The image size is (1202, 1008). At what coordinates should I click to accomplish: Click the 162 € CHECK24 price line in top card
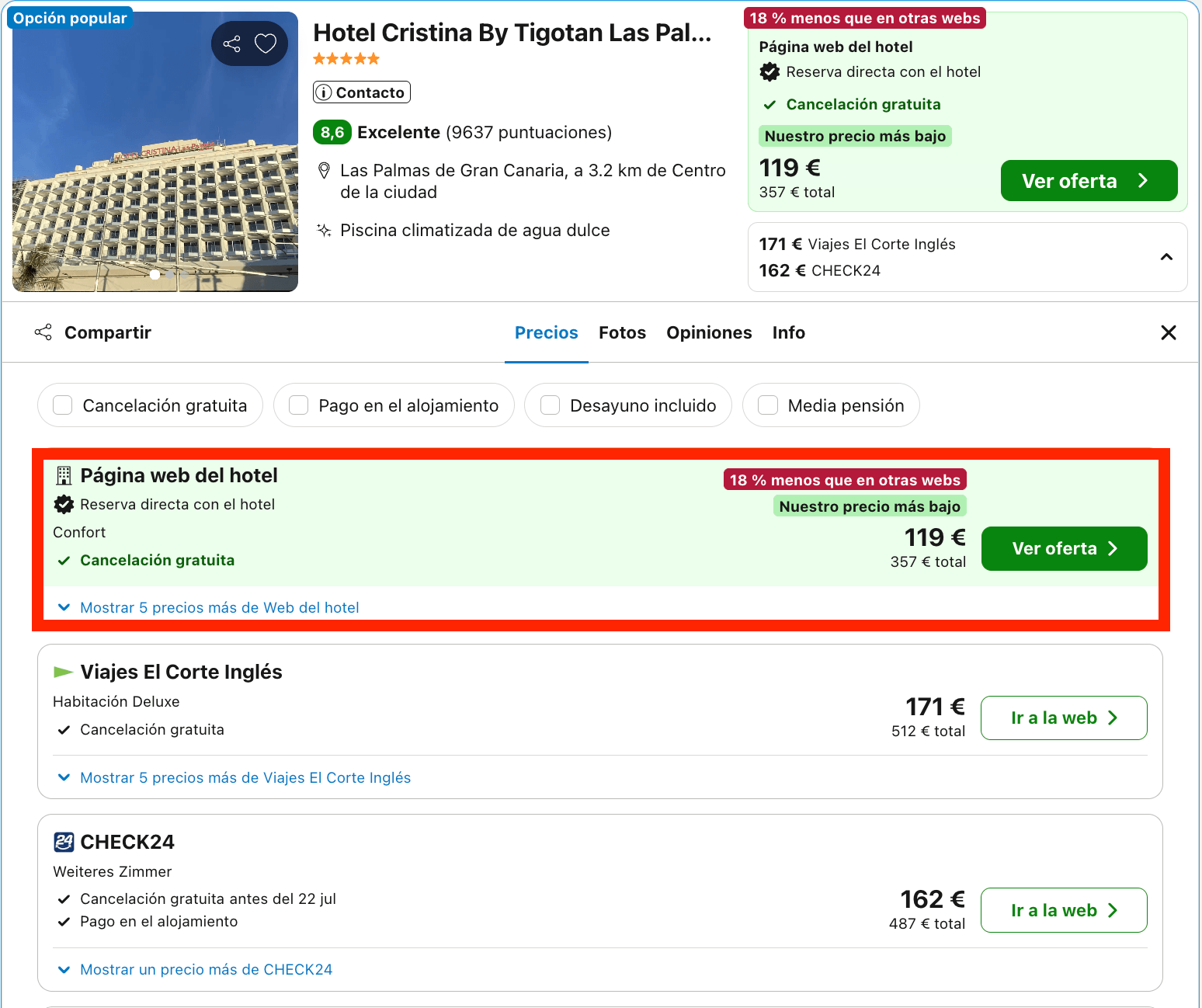(820, 270)
